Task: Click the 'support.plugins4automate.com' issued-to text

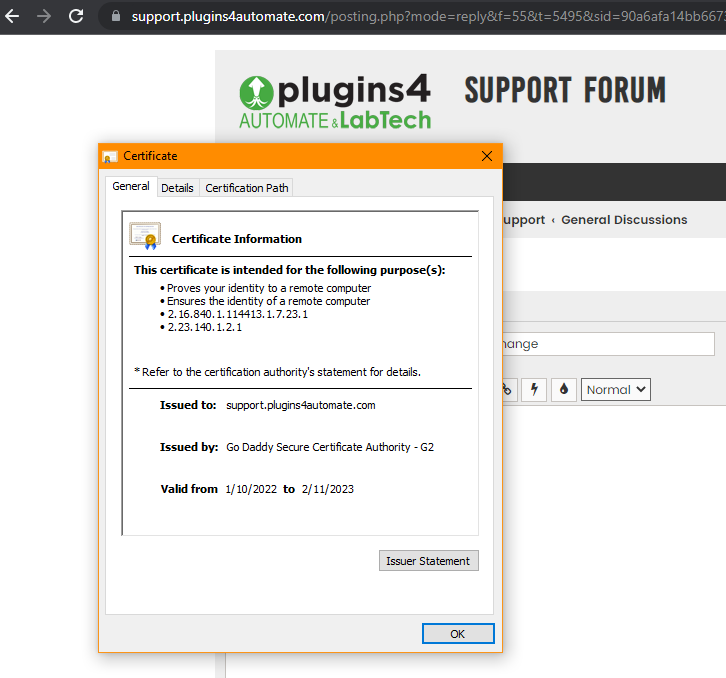Action: [x=300, y=405]
